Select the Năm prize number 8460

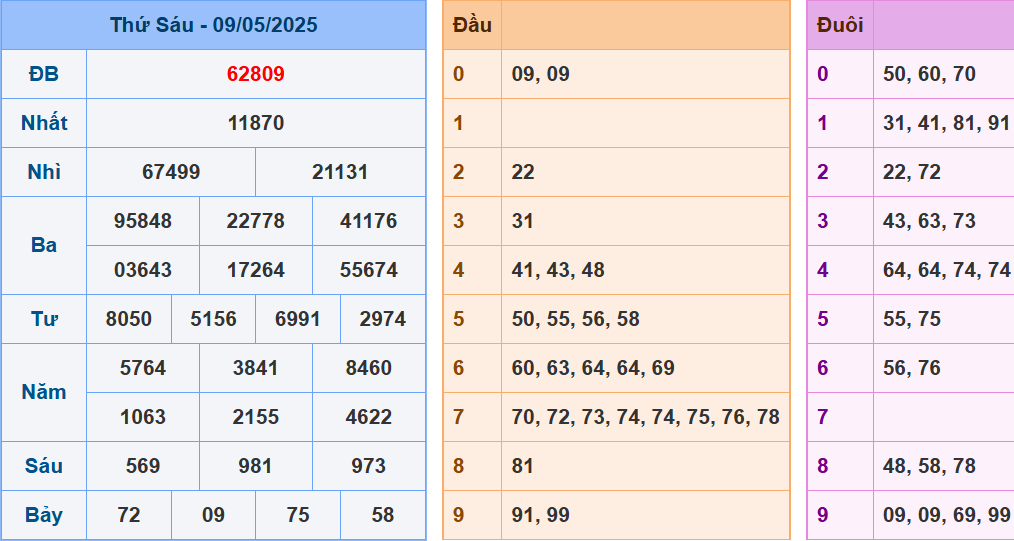pos(369,368)
